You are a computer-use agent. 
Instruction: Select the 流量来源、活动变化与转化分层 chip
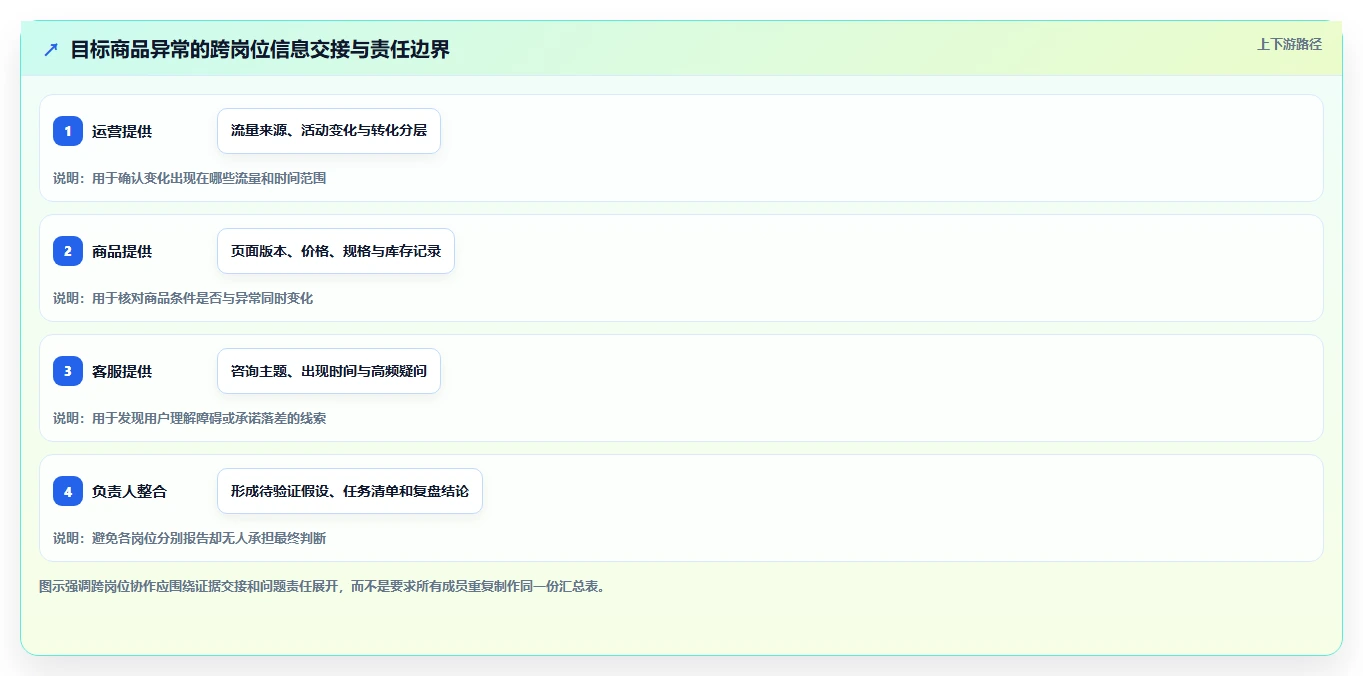pos(329,131)
